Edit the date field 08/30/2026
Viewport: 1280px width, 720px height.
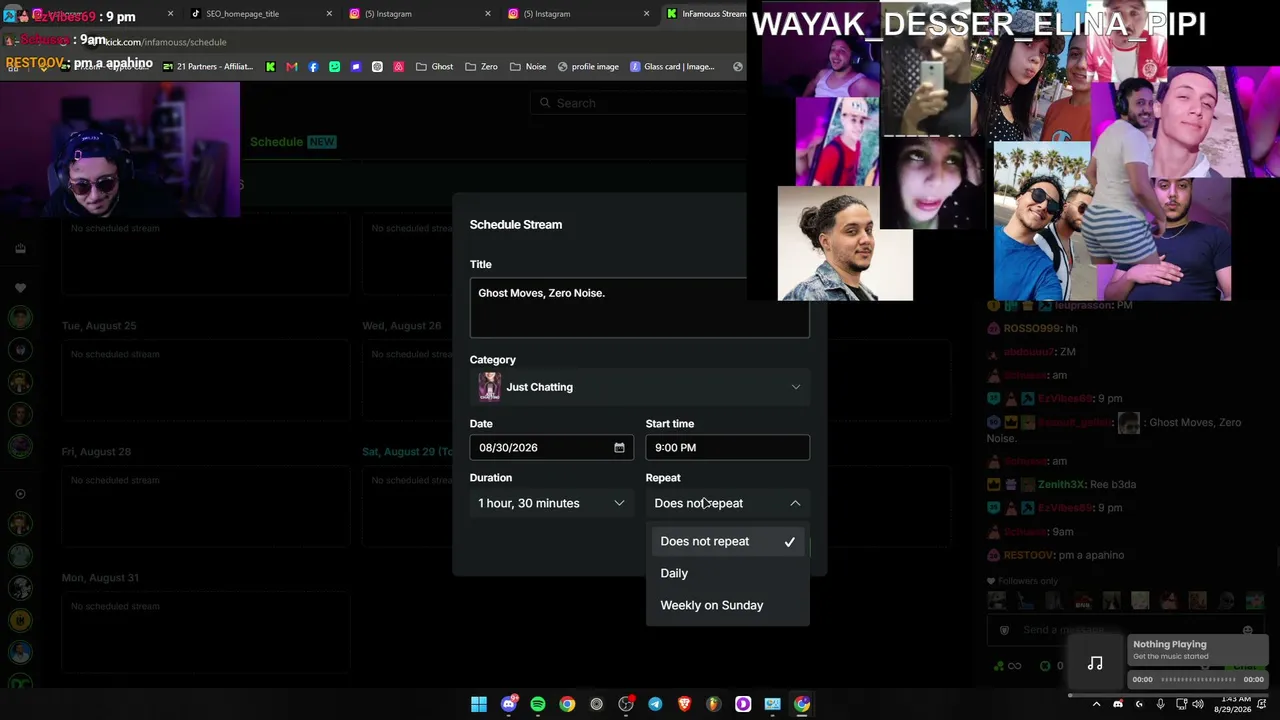coord(551,448)
